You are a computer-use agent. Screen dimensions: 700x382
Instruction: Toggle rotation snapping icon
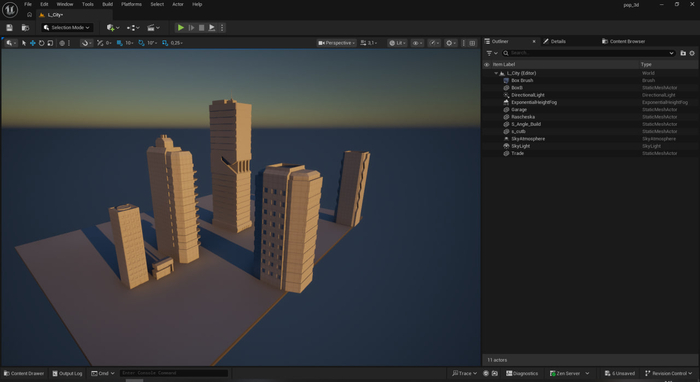coord(141,43)
